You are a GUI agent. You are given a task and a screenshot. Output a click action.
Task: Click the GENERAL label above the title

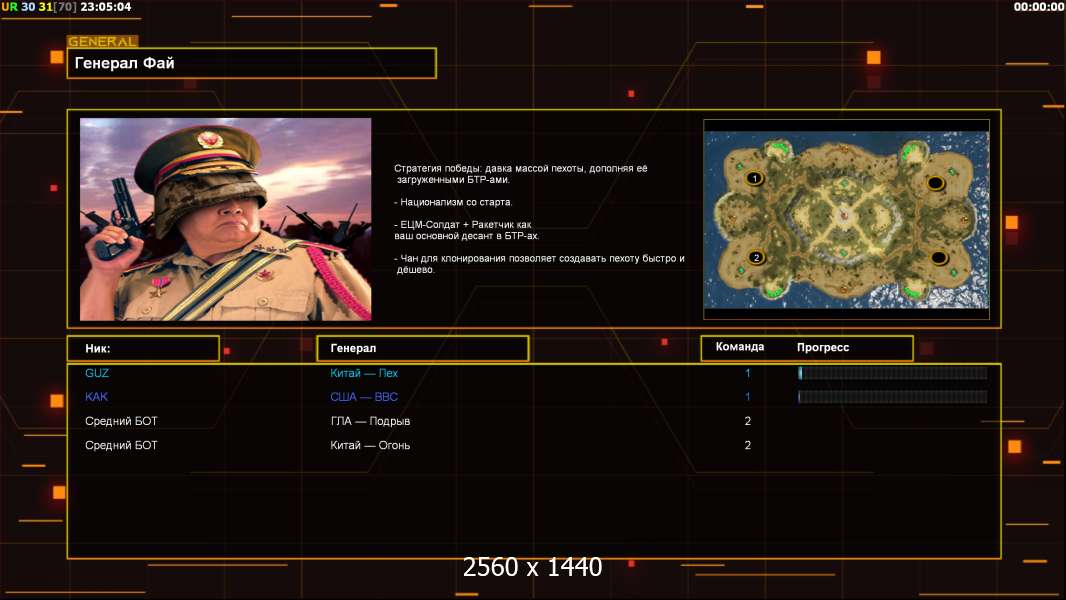(103, 41)
